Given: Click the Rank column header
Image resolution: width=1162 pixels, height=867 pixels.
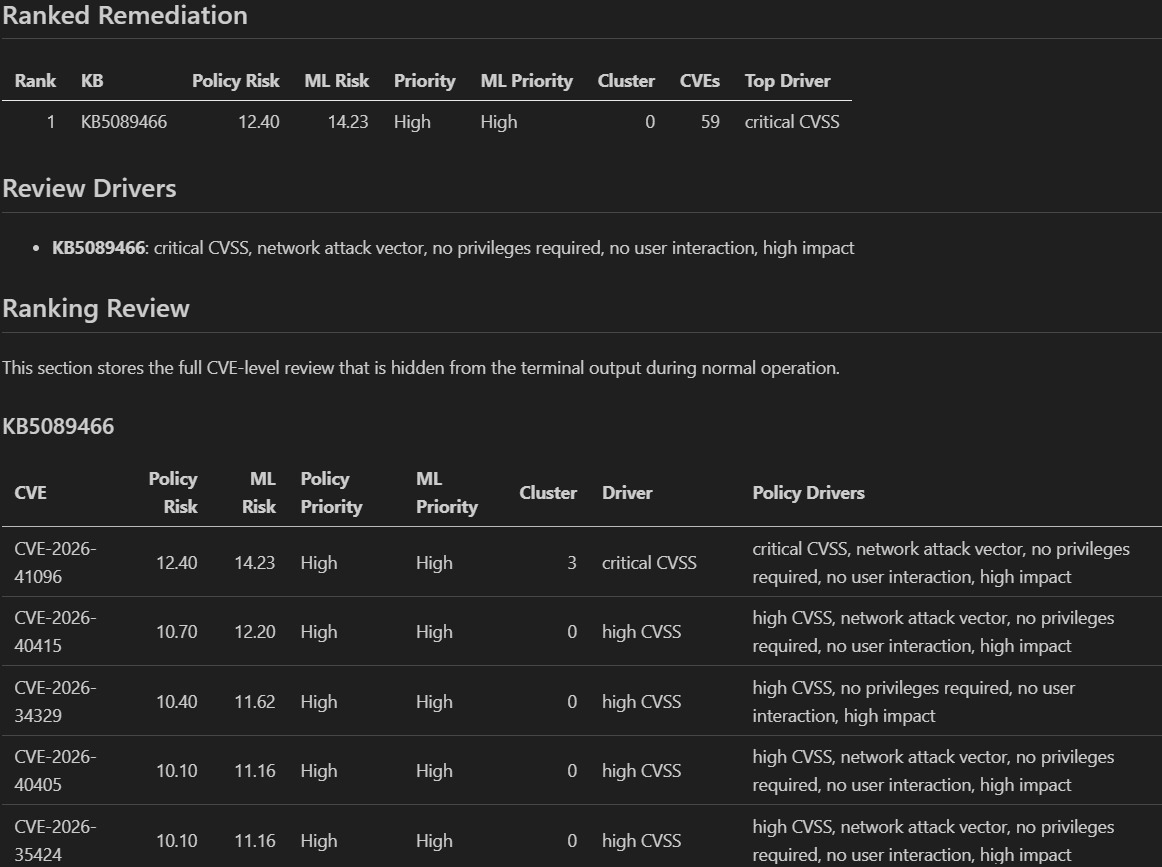Looking at the screenshot, I should (35, 81).
